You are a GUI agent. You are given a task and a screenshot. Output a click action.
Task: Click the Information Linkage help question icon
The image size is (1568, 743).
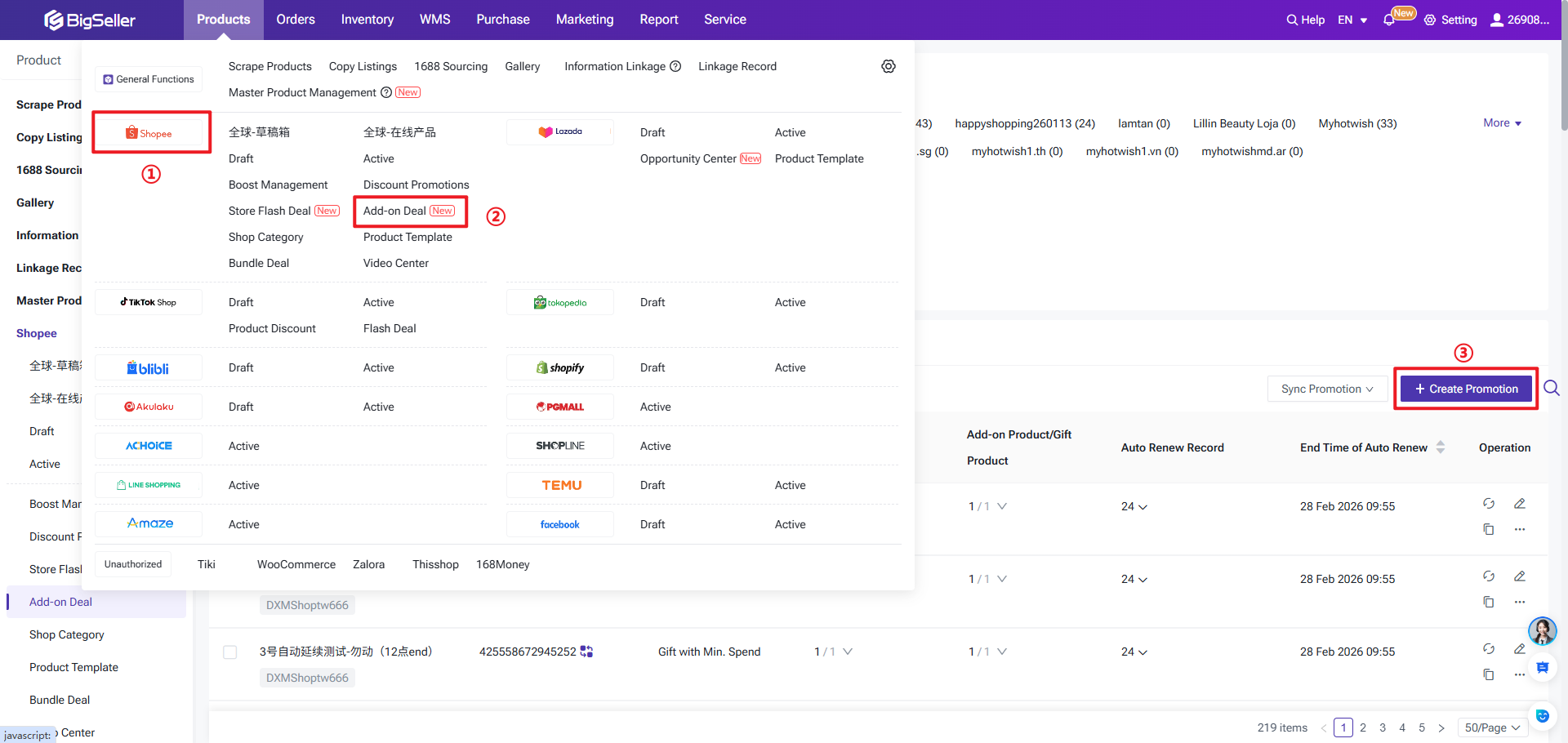[675, 66]
